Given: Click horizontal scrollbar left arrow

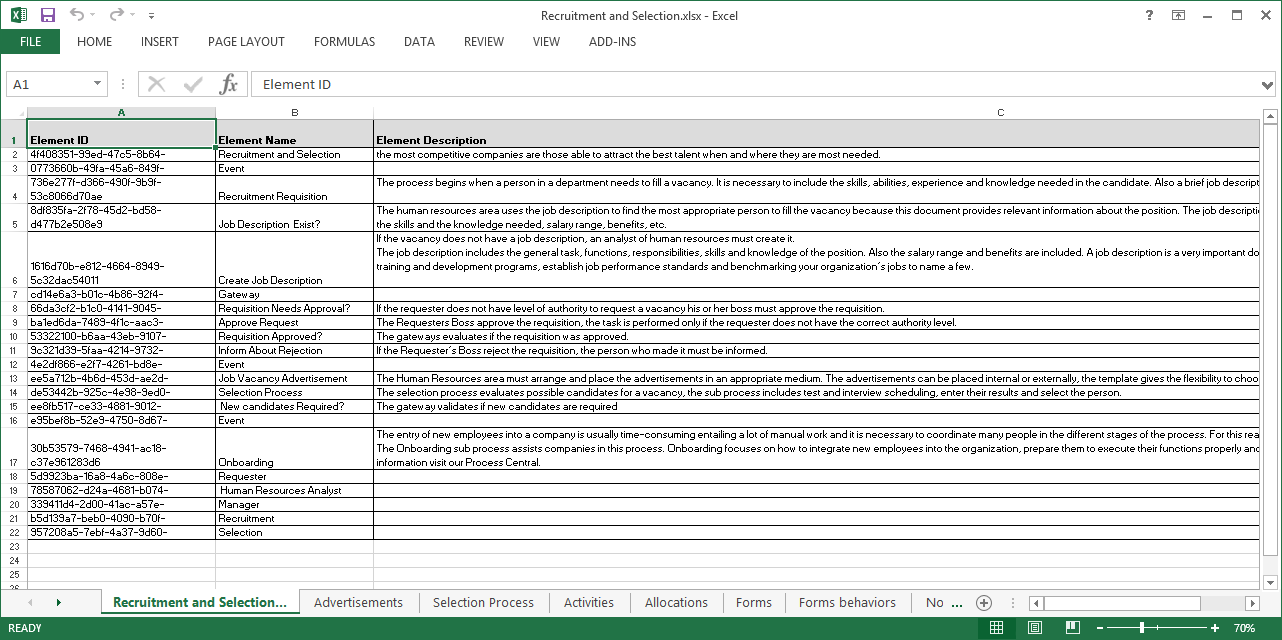Looking at the screenshot, I should point(1036,603).
